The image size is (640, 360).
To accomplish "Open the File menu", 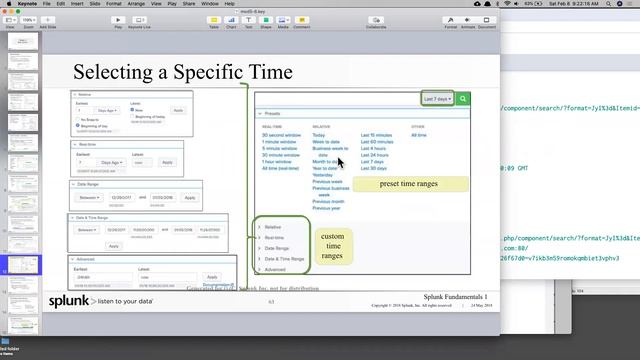I will click(47, 4).
